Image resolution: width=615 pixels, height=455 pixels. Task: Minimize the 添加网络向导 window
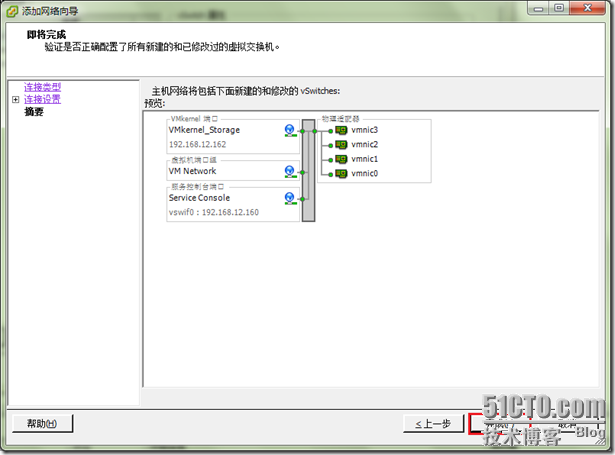coord(539,8)
